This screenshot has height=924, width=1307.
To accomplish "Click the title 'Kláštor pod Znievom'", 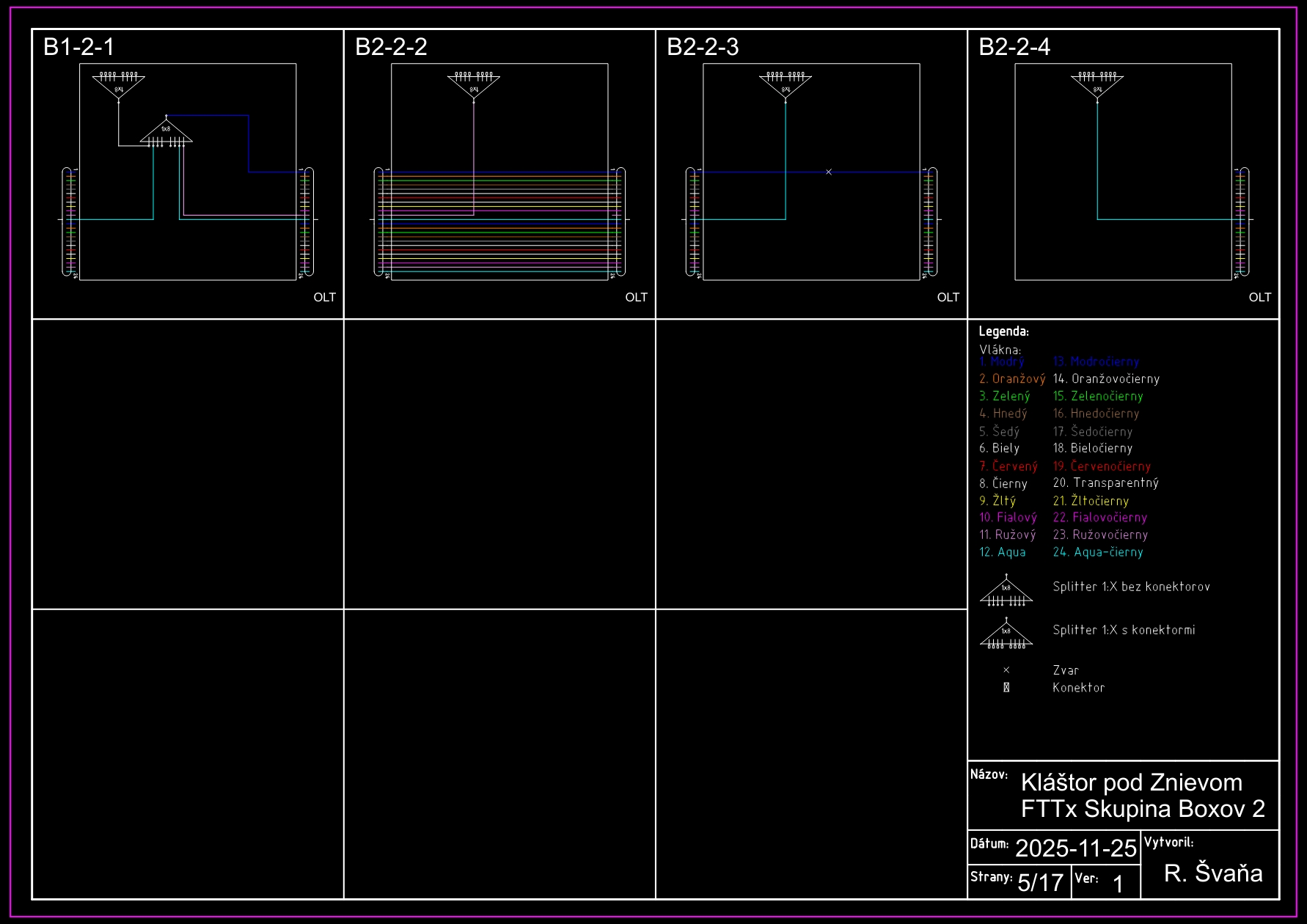I will pyautogui.click(x=1131, y=782).
